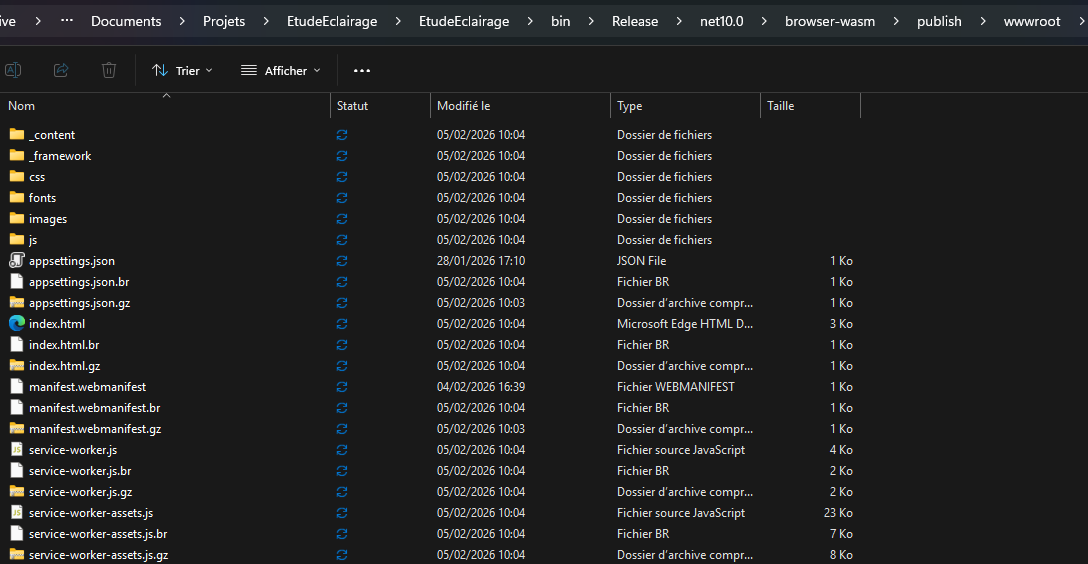Click the sync status icon for fonts

click(x=342, y=198)
